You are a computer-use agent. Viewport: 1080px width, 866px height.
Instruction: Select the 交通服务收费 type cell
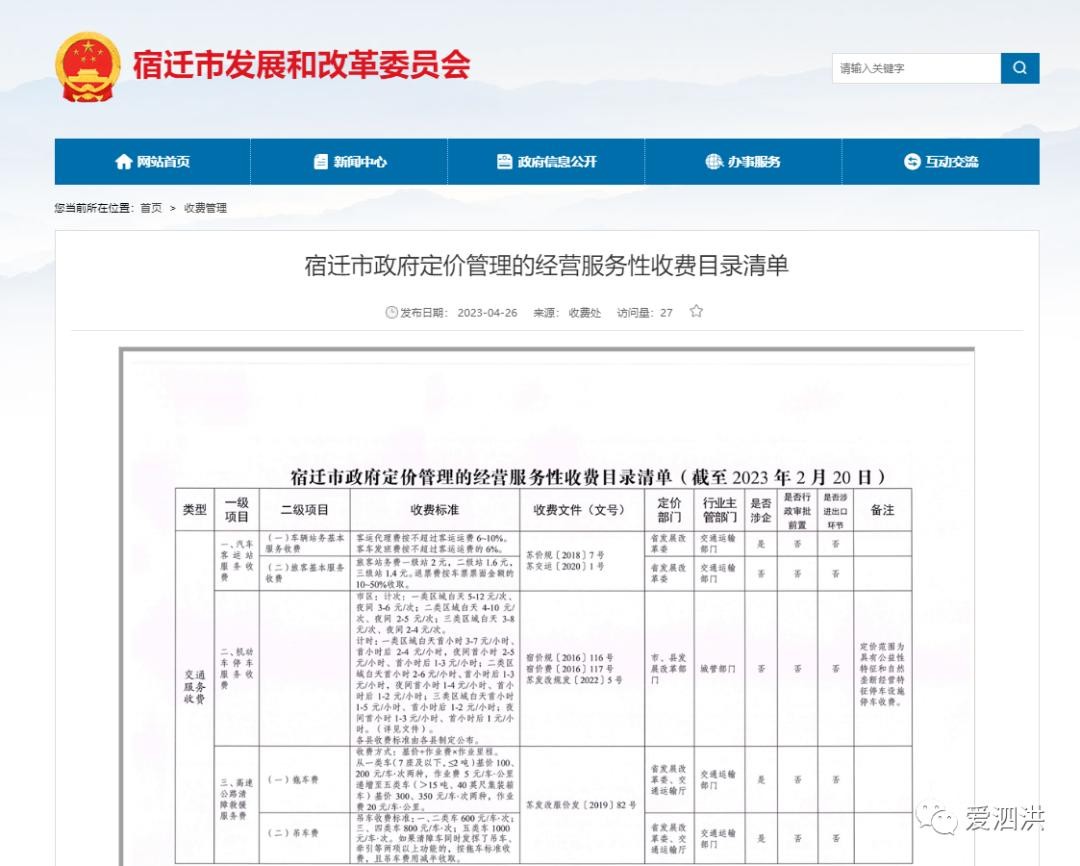pyautogui.click(x=193, y=680)
